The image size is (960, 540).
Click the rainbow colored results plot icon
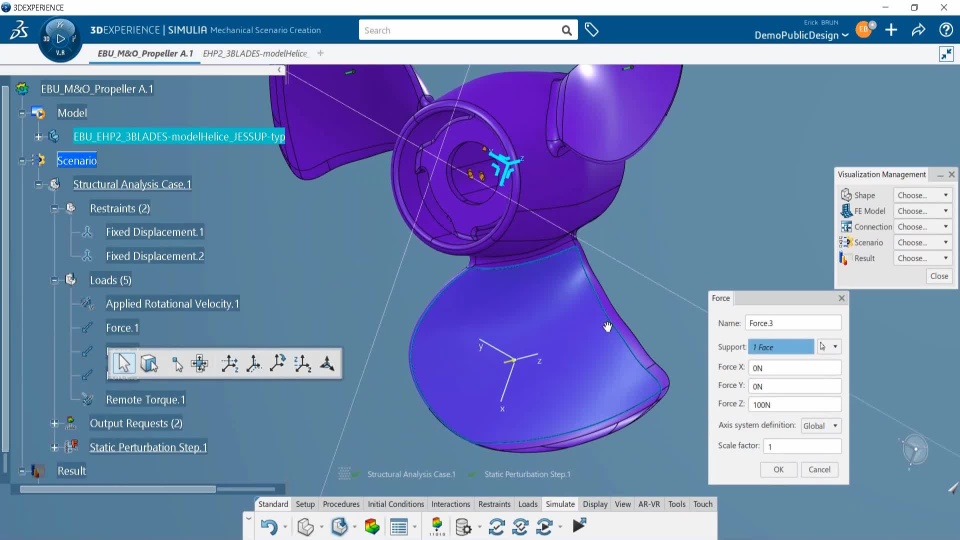coord(372,527)
